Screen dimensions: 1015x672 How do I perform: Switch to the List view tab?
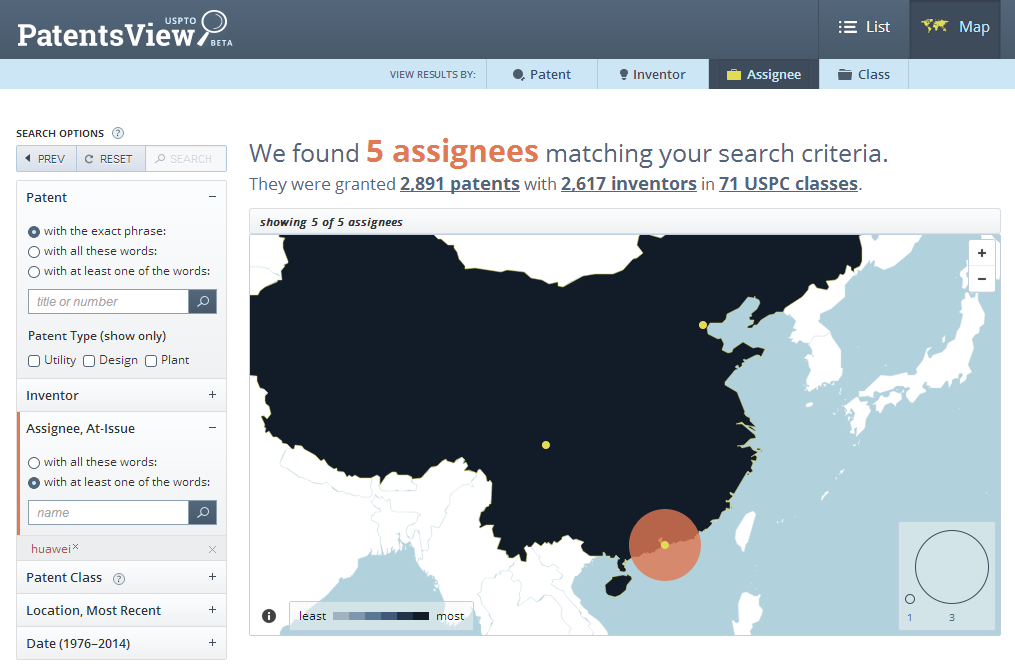(x=864, y=28)
